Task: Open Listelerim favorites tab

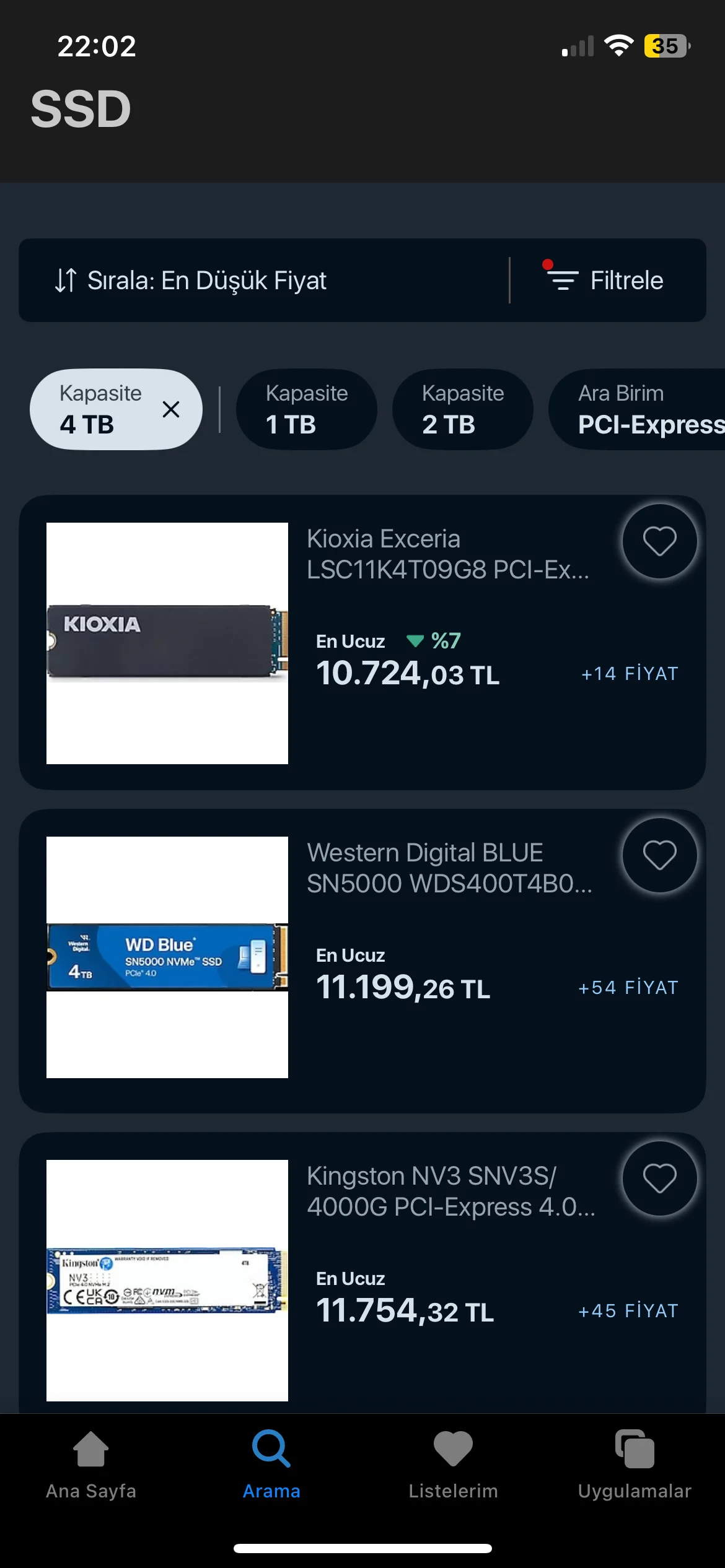Action: click(x=453, y=1465)
